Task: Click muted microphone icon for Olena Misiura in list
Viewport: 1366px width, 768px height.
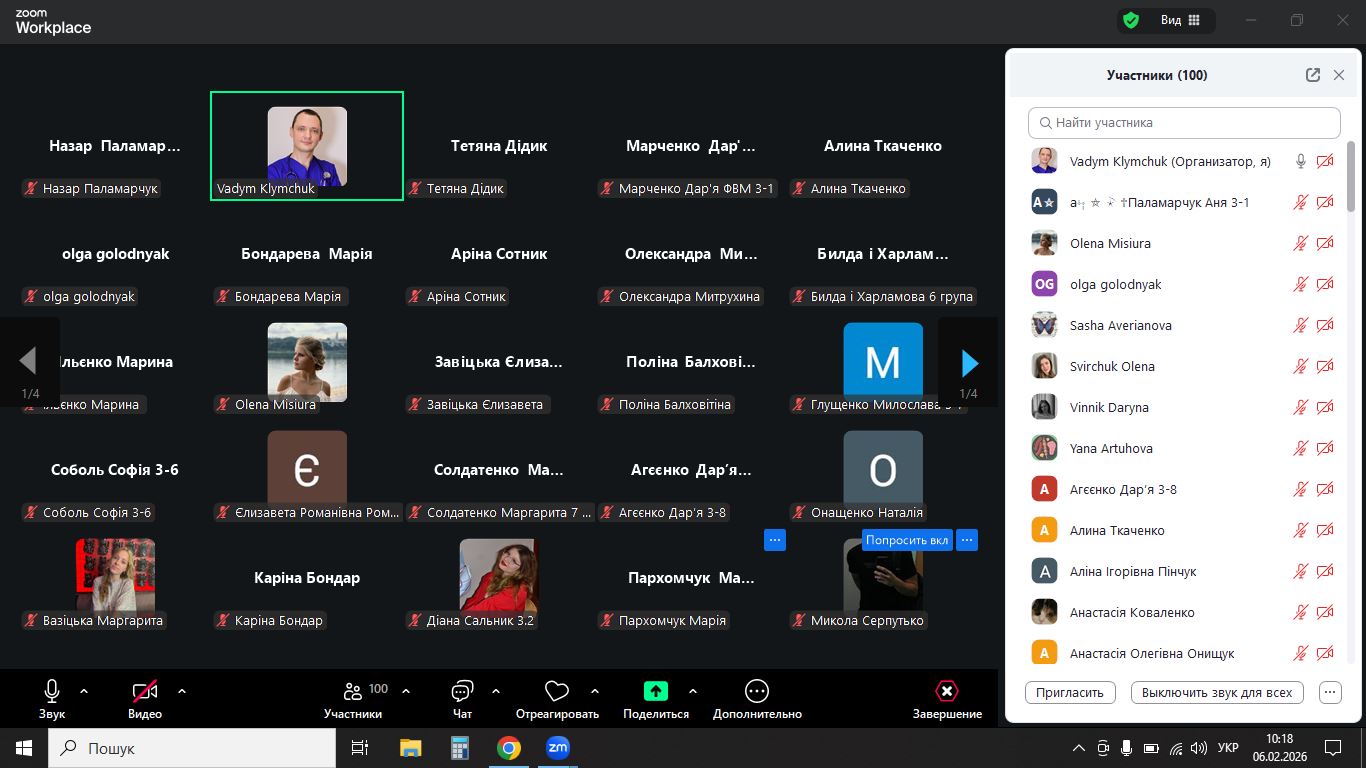Action: point(1301,243)
